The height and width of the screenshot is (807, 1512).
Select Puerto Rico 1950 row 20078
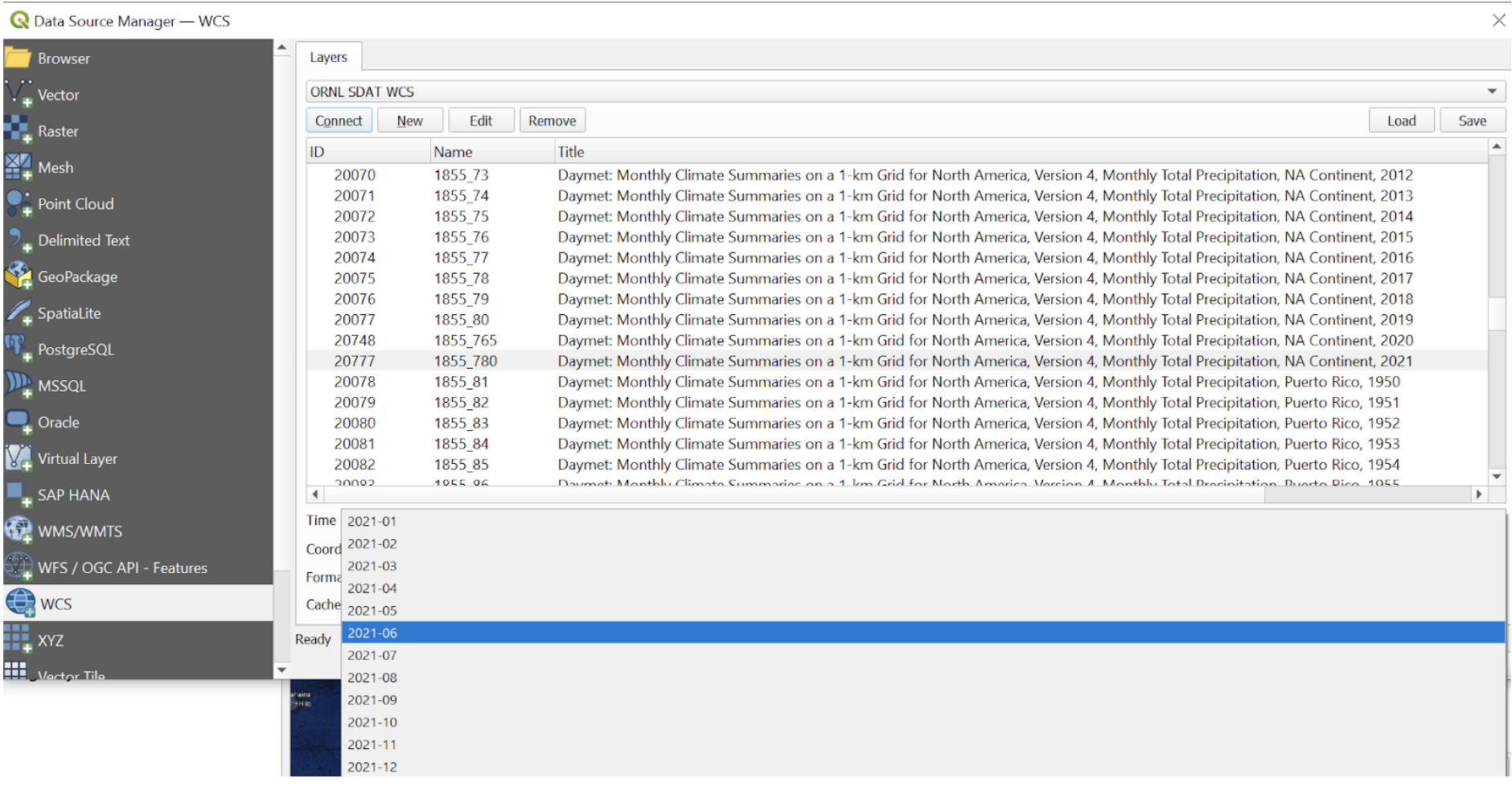(x=897, y=382)
